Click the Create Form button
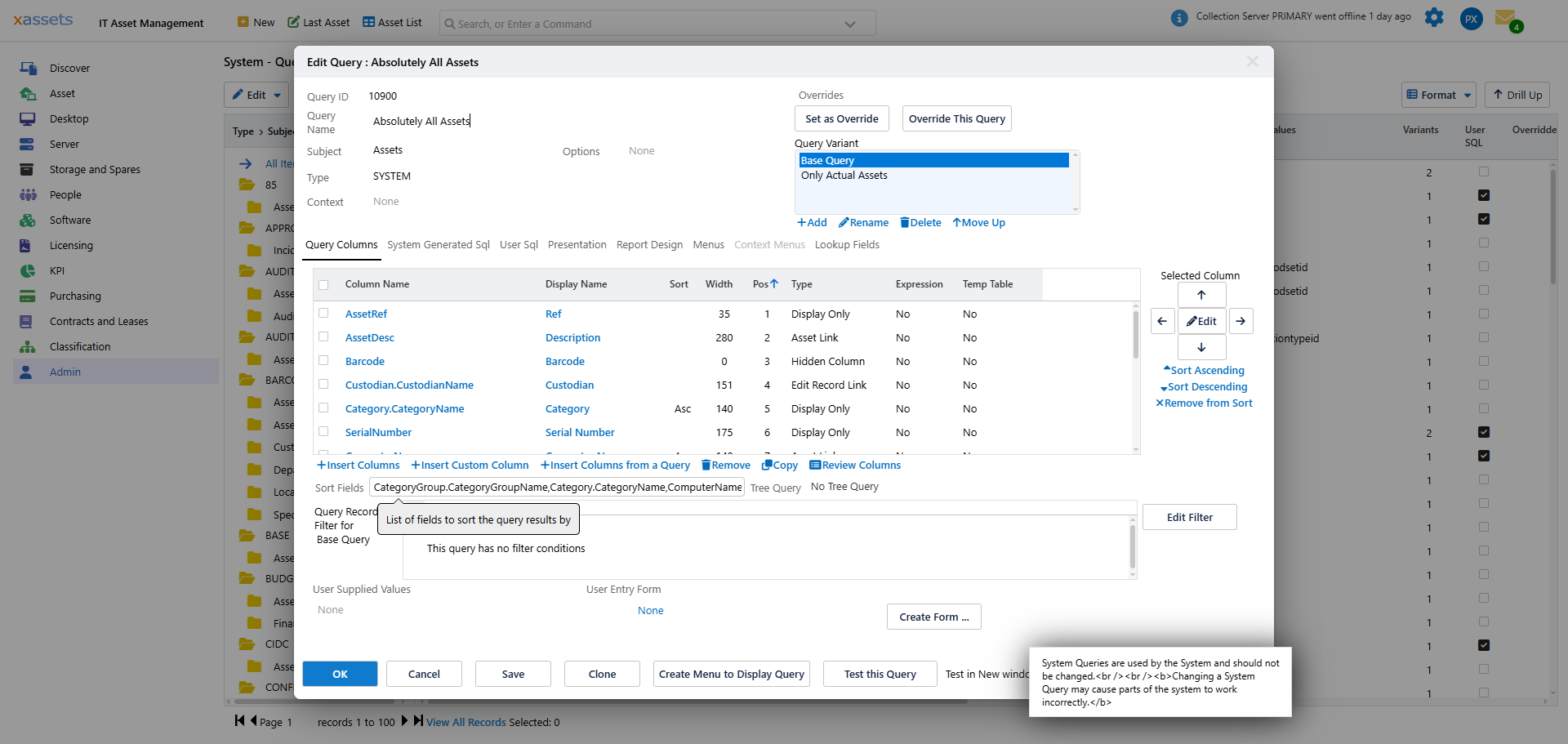This screenshot has height=744, width=1568. (933, 617)
